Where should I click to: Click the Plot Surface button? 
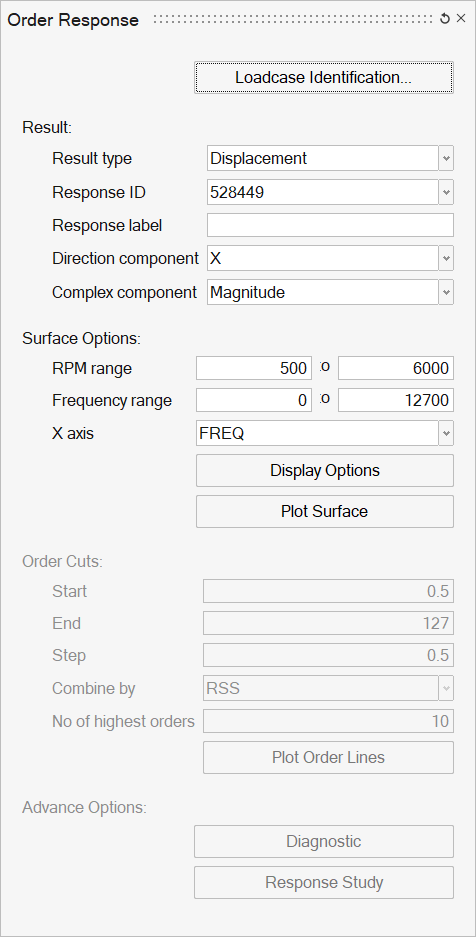(x=325, y=512)
